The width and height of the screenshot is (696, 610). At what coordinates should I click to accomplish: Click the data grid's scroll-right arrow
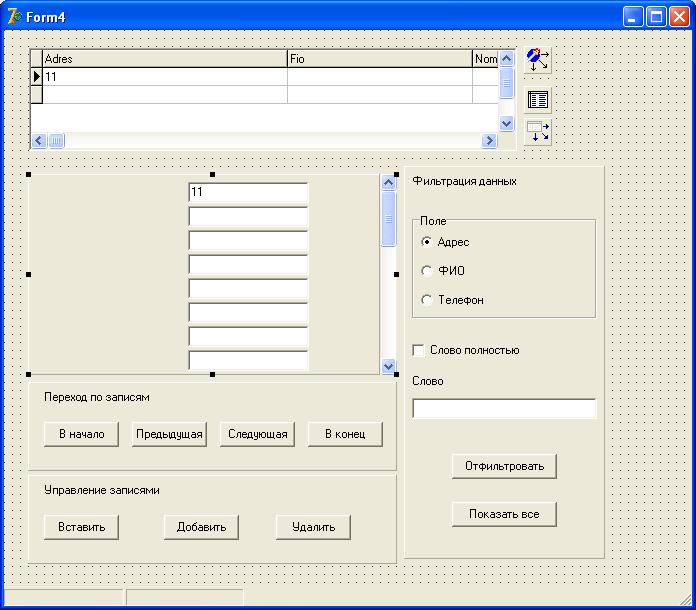tap(489, 141)
